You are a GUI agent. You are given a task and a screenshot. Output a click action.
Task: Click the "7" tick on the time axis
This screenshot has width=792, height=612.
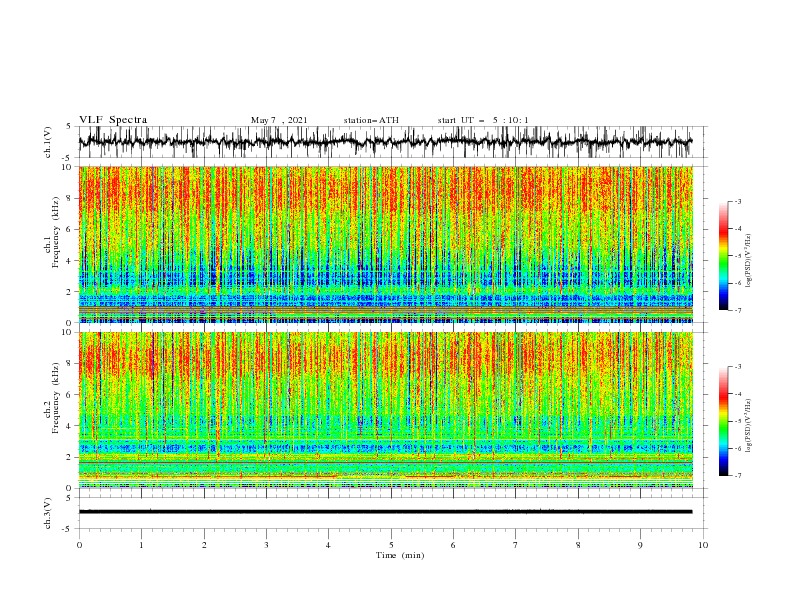point(516,545)
